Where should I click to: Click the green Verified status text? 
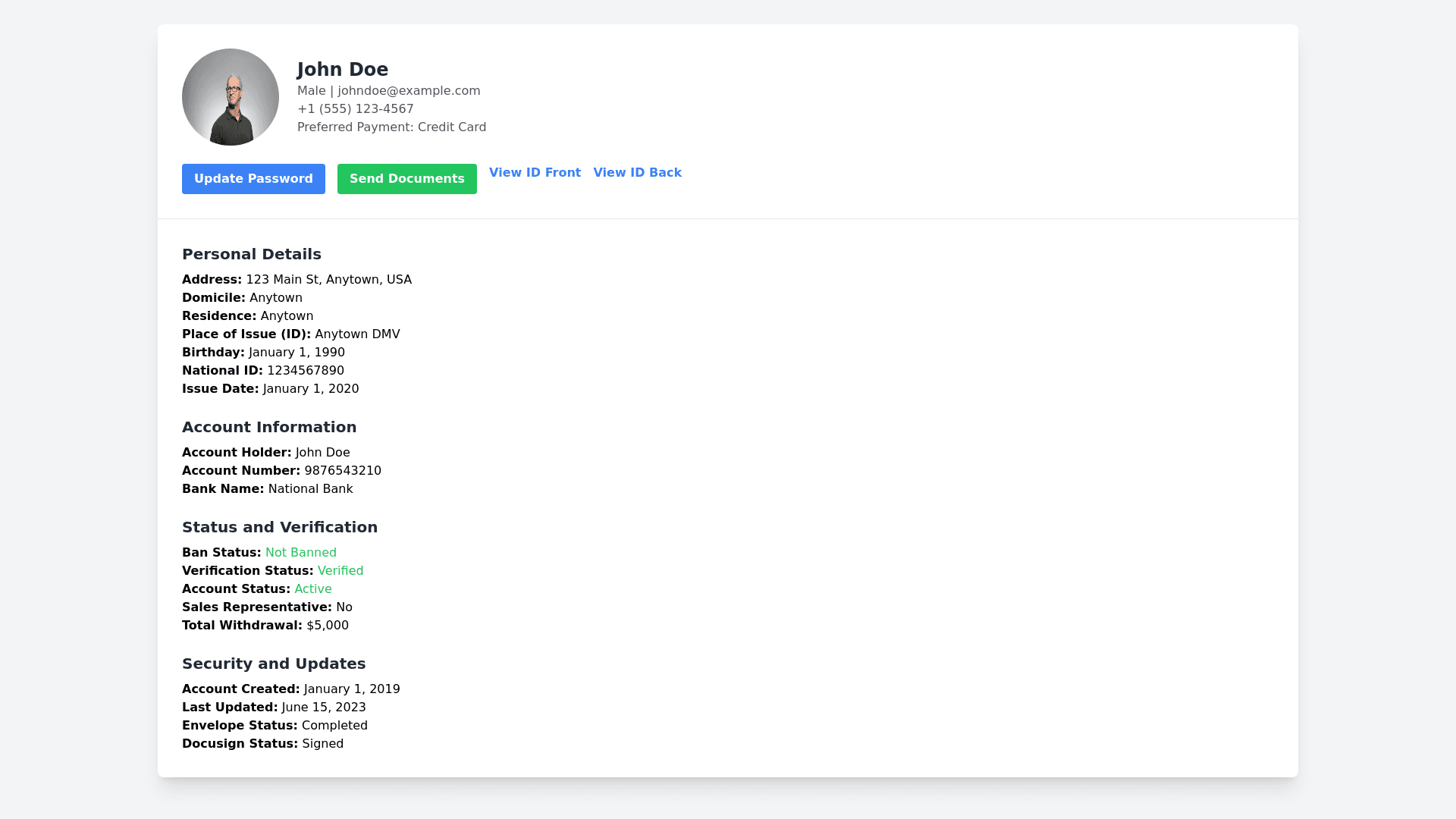click(340, 571)
